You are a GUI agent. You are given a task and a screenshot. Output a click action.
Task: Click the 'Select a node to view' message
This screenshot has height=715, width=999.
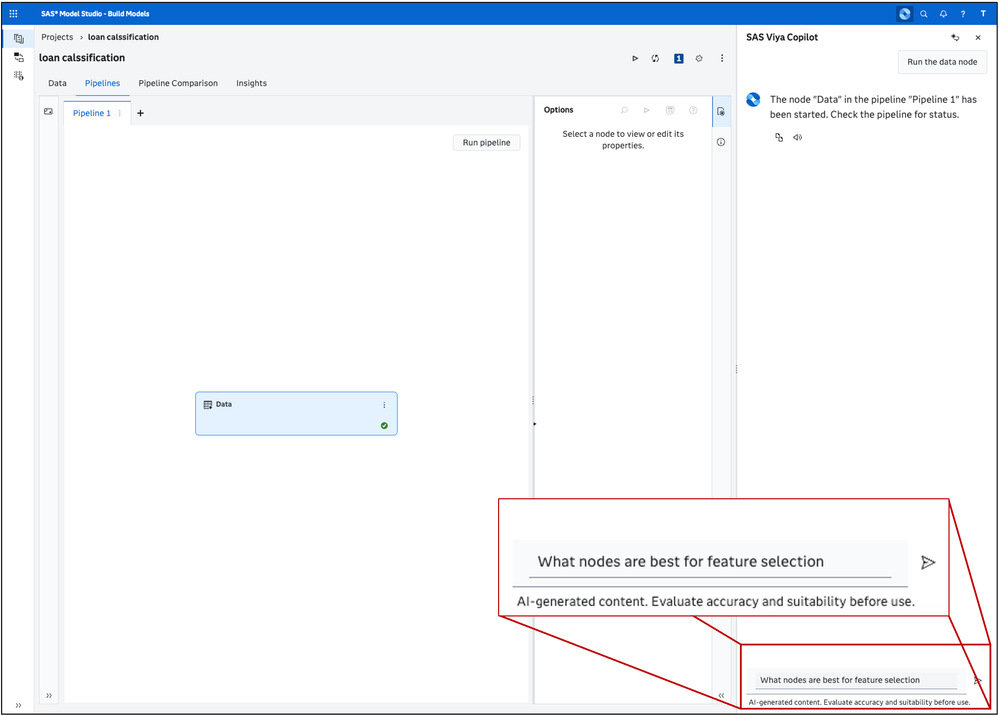coord(622,140)
